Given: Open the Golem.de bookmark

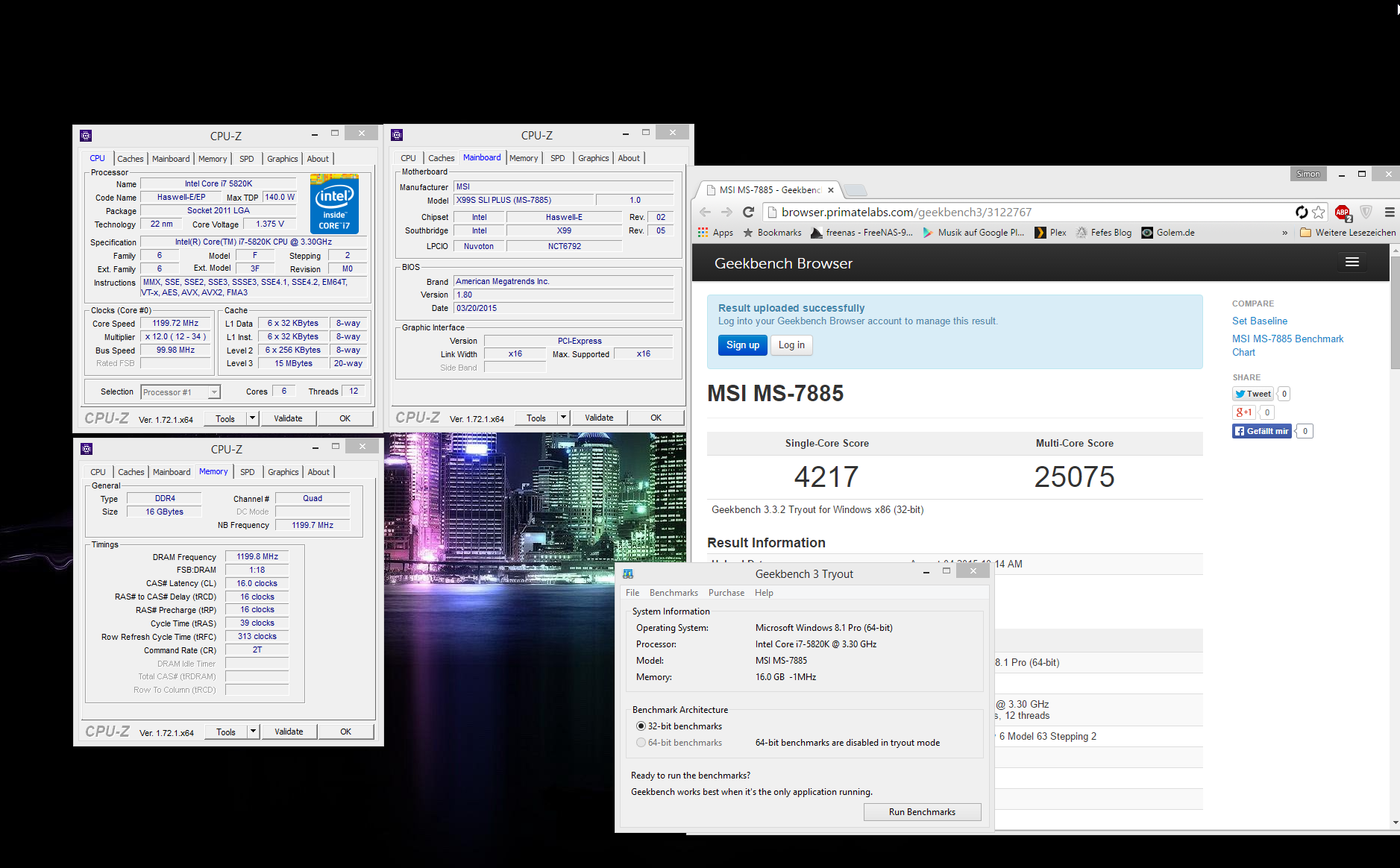Looking at the screenshot, I should [x=1168, y=233].
